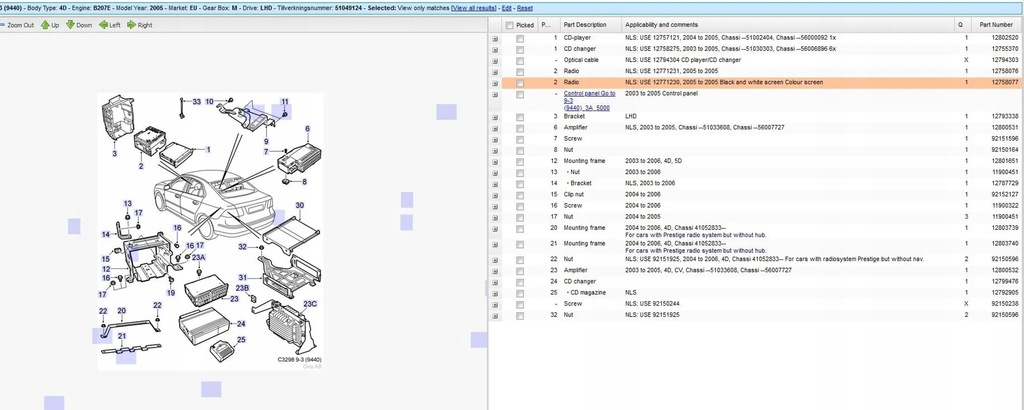1024x410 pixels.
Task: Click 'NLS: USE 12771231, 2005 to 2005' comment
Action: pyautogui.click(x=671, y=71)
